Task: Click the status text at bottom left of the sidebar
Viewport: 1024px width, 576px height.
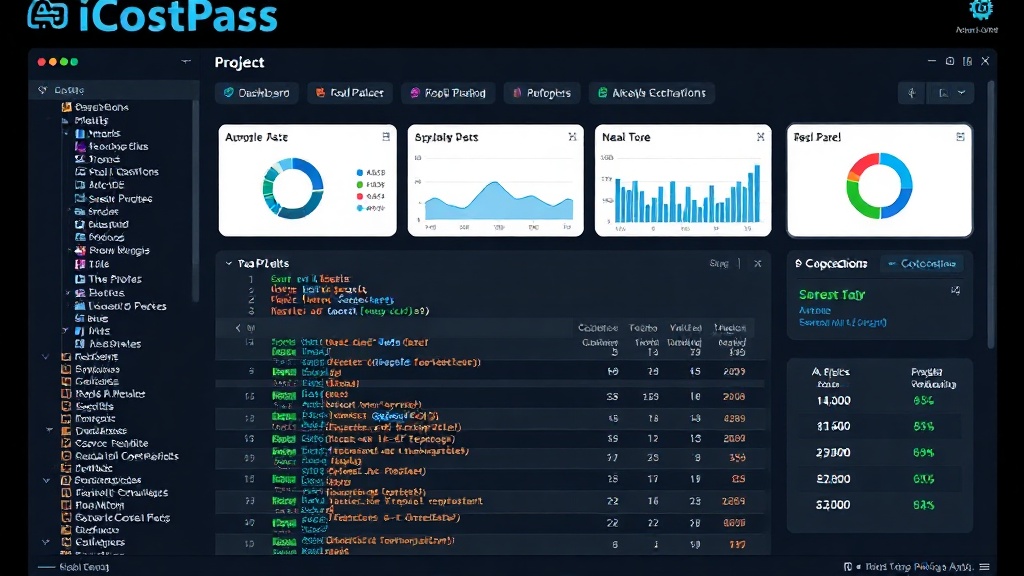Action: point(84,567)
